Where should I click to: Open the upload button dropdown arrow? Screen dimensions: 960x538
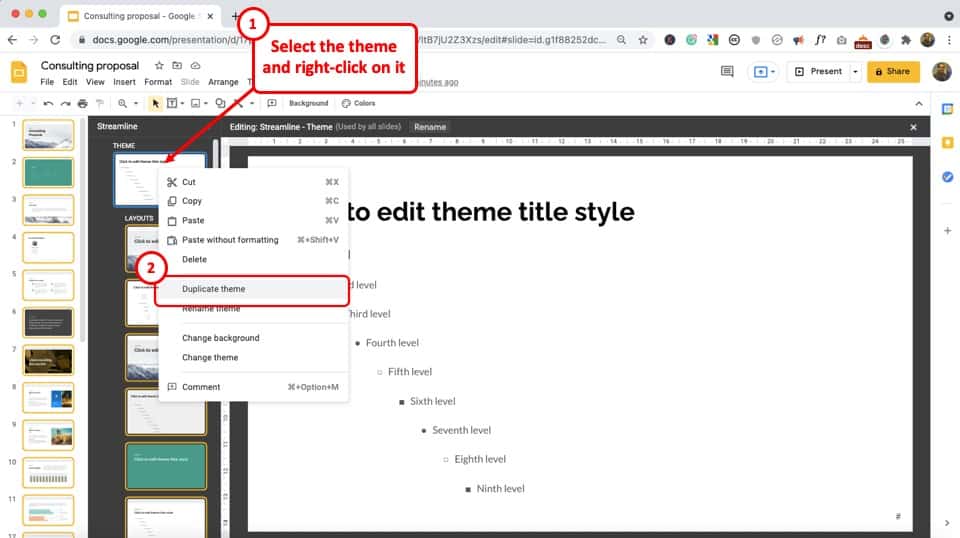pos(773,72)
